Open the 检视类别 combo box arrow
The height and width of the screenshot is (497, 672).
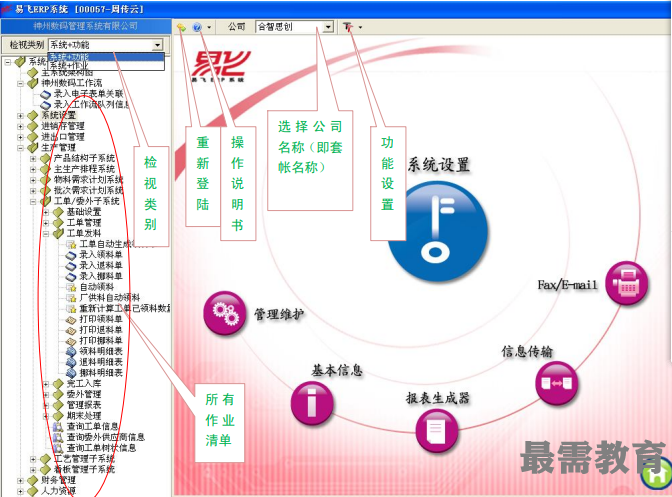pyautogui.click(x=158, y=45)
